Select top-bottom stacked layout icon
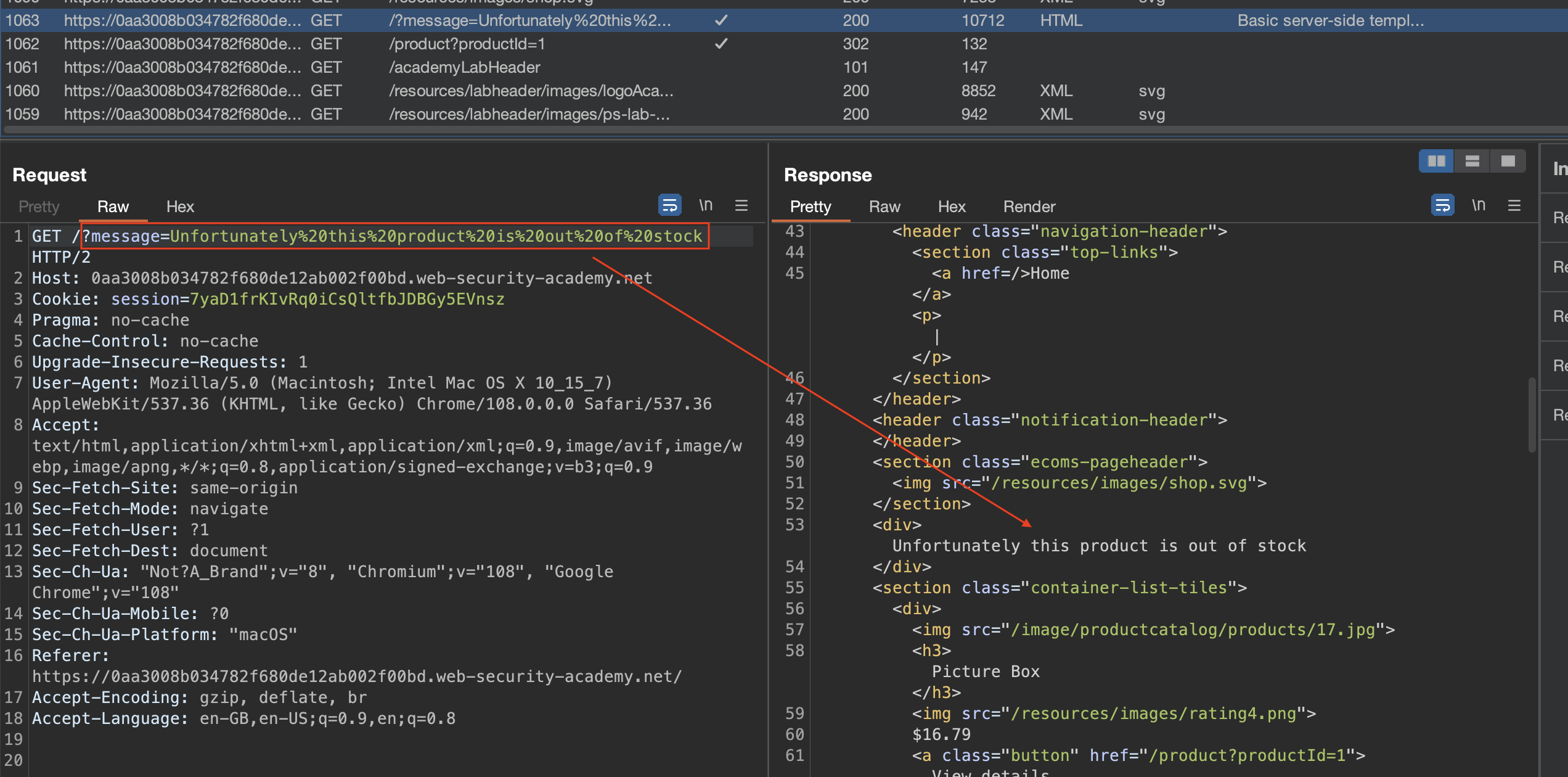 point(1472,161)
